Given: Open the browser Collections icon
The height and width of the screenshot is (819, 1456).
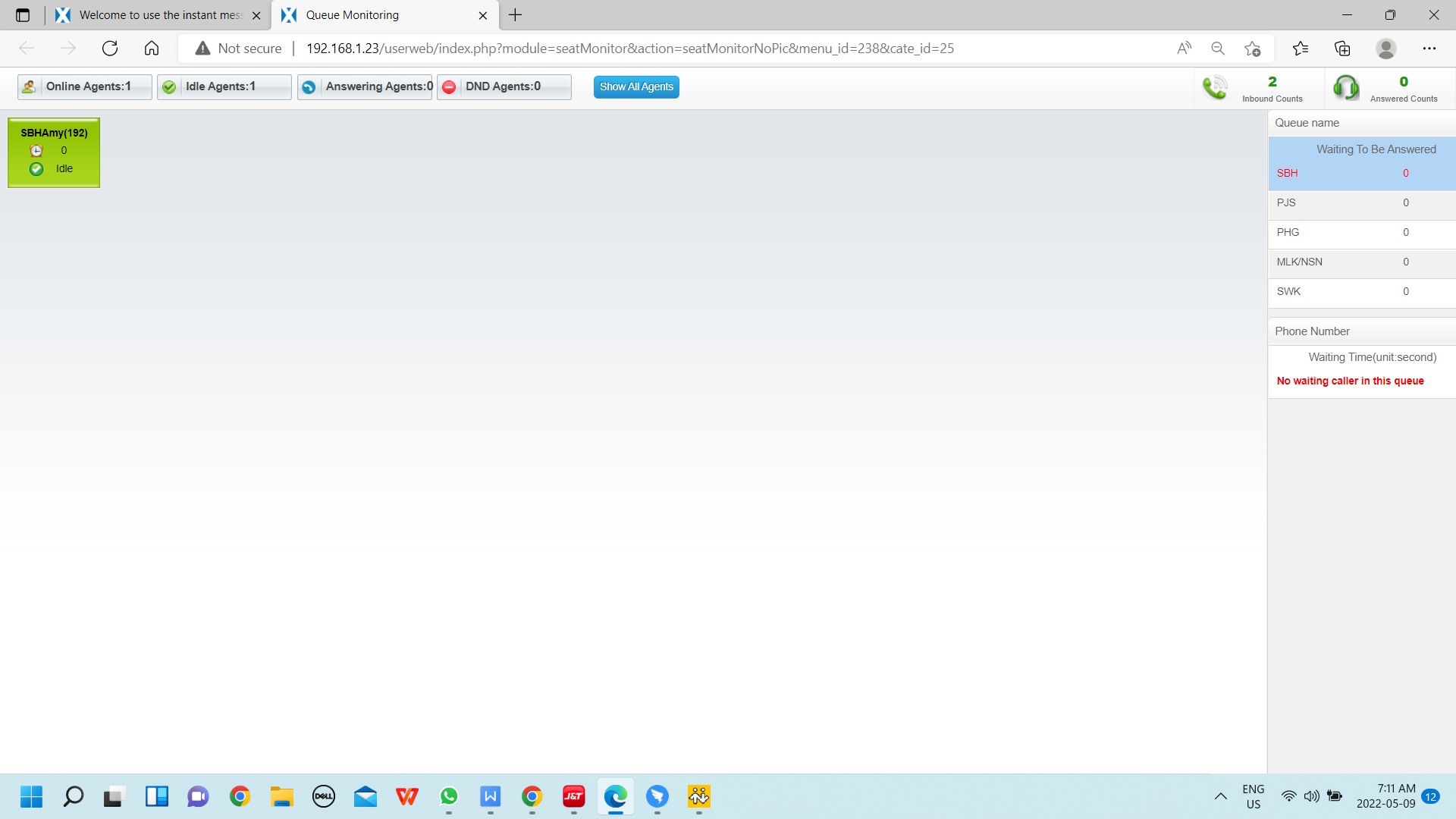Looking at the screenshot, I should pyautogui.click(x=1342, y=49).
